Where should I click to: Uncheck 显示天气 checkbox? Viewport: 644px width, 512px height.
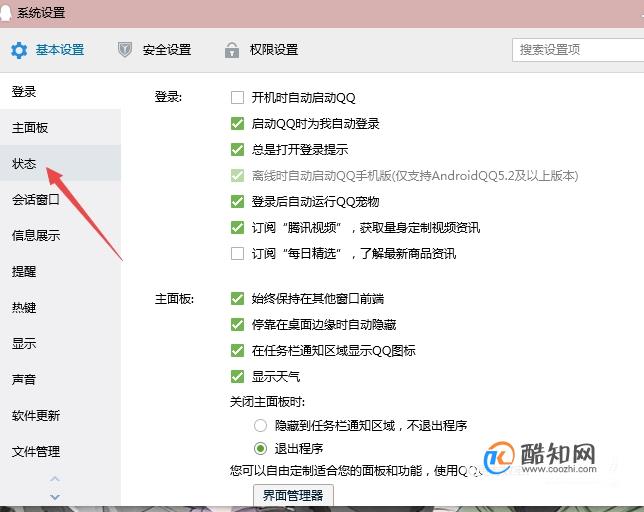pos(237,377)
